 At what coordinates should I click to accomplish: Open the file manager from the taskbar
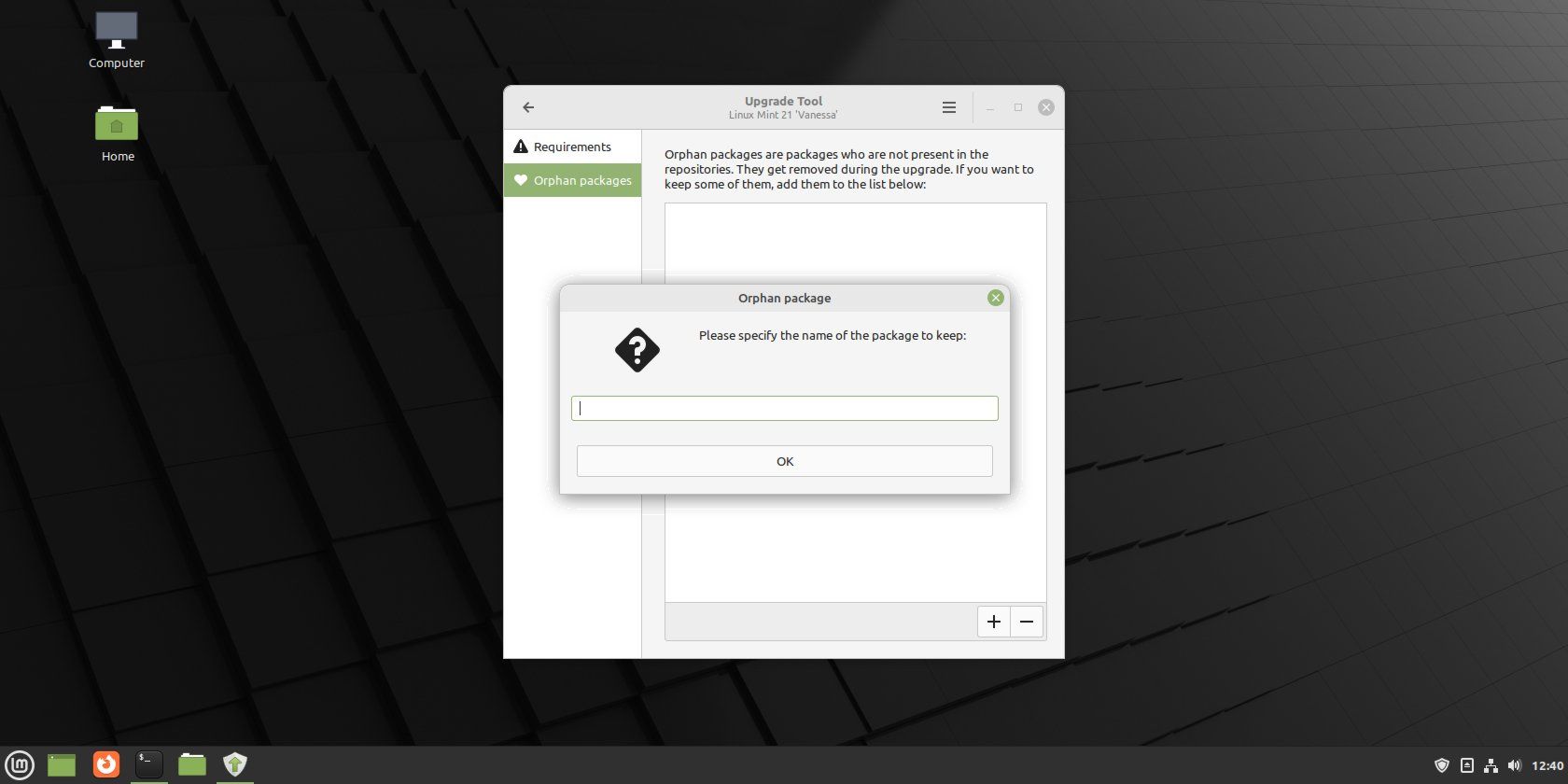pos(192,765)
